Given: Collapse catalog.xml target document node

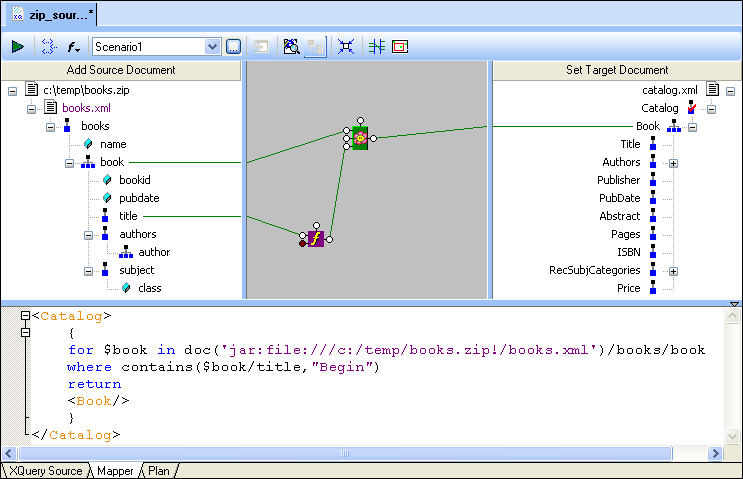Looking at the screenshot, I should (x=730, y=91).
